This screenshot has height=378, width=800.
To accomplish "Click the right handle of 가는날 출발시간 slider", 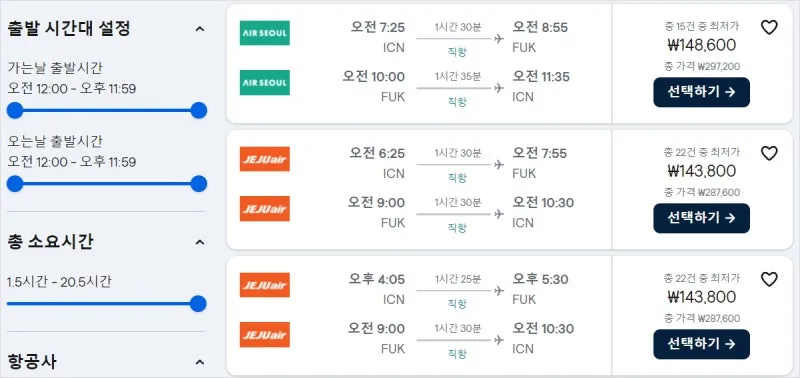I will 198,110.
